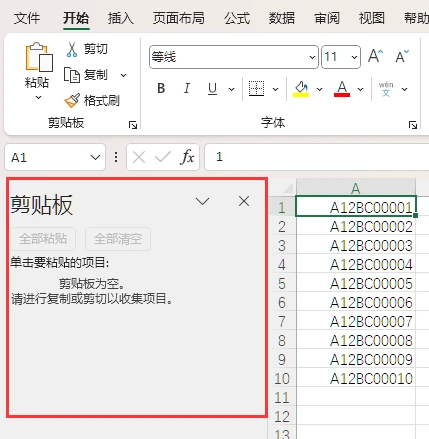Open the 插入 ribbon tab
Viewport: 429px width, 439px height.
point(121,18)
